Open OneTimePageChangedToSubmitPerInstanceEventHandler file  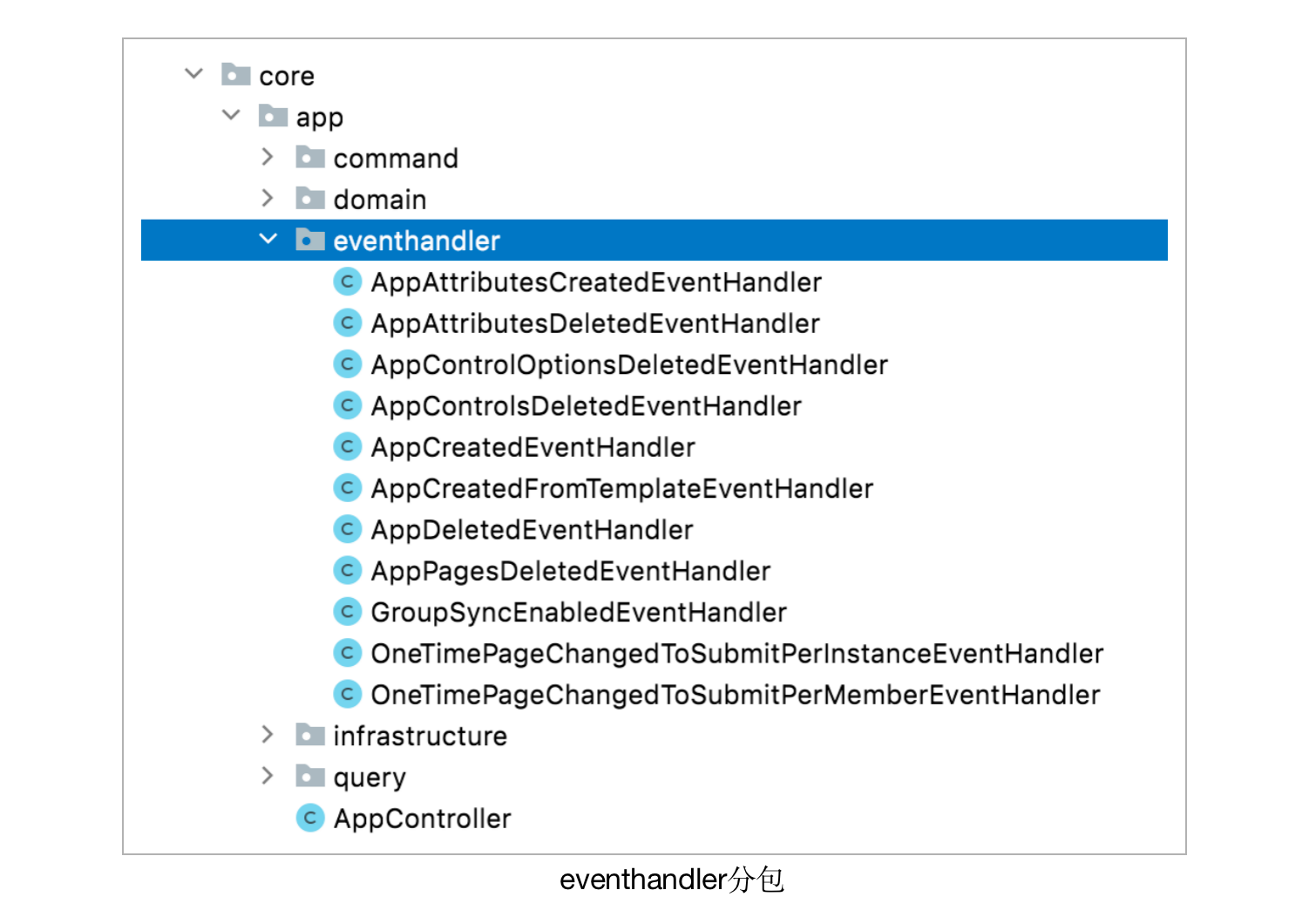736,654
